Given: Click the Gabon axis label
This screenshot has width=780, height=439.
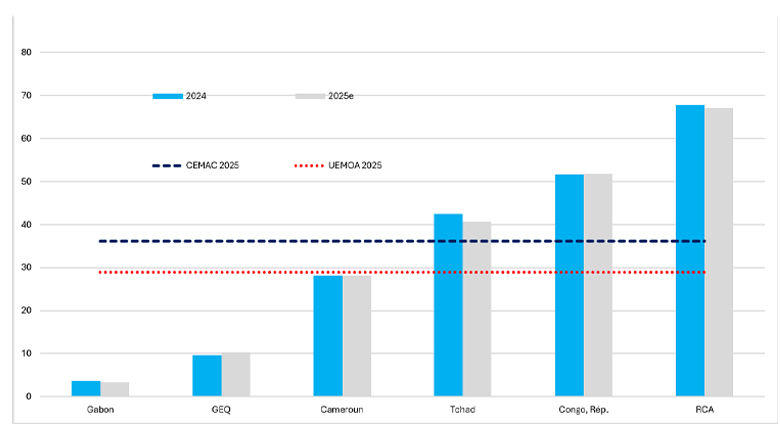Looking at the screenshot, I should [x=100, y=410].
